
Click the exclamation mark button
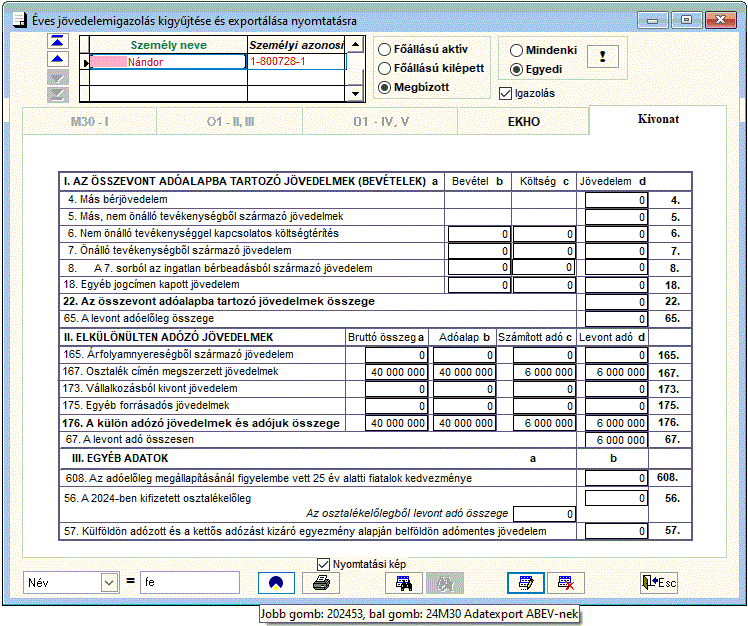tap(603, 57)
